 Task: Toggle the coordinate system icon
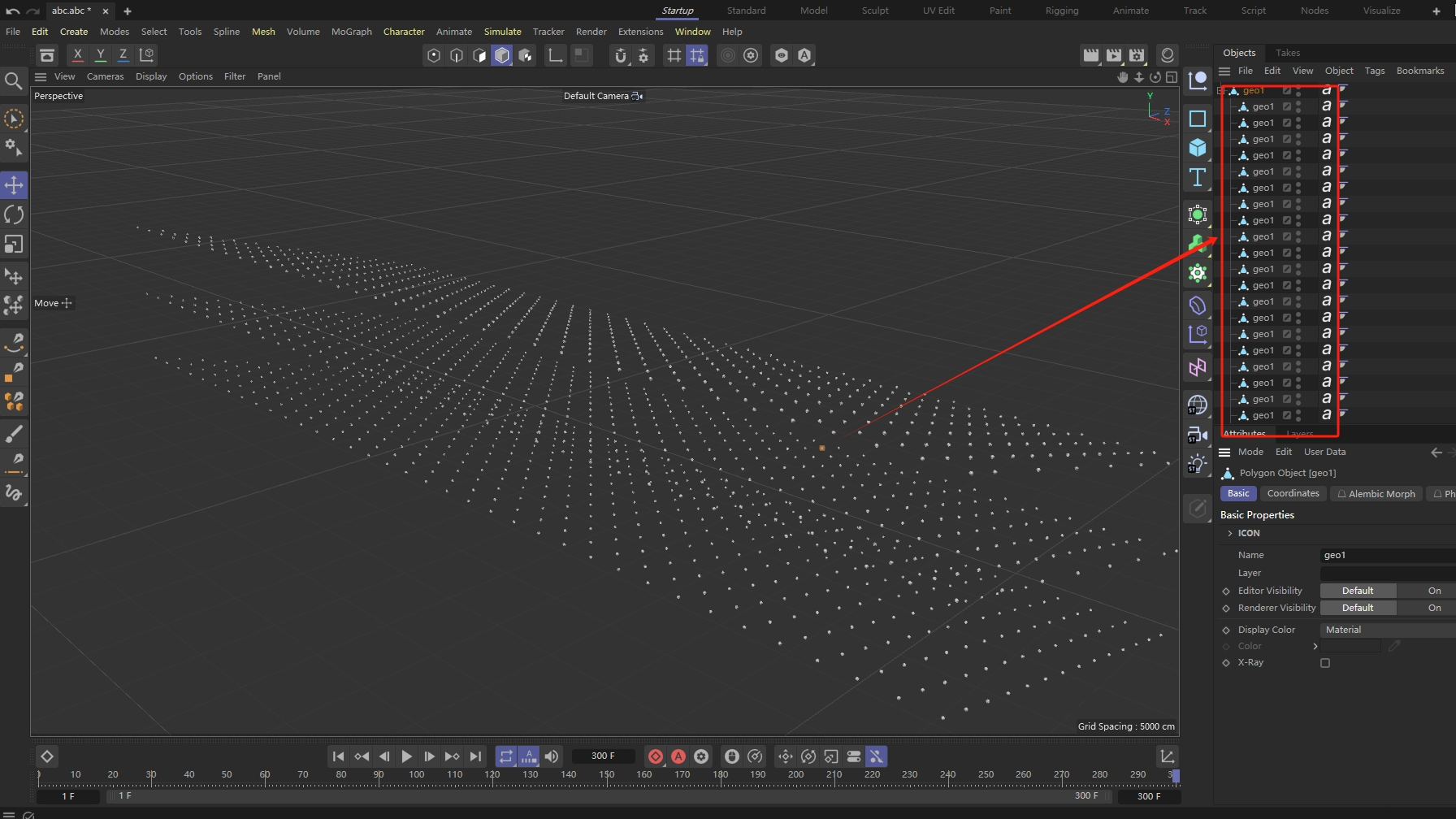tap(146, 54)
